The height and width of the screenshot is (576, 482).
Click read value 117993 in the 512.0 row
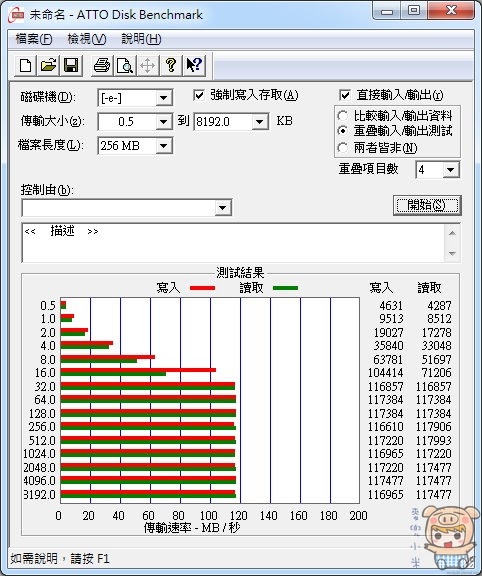tap(433, 440)
